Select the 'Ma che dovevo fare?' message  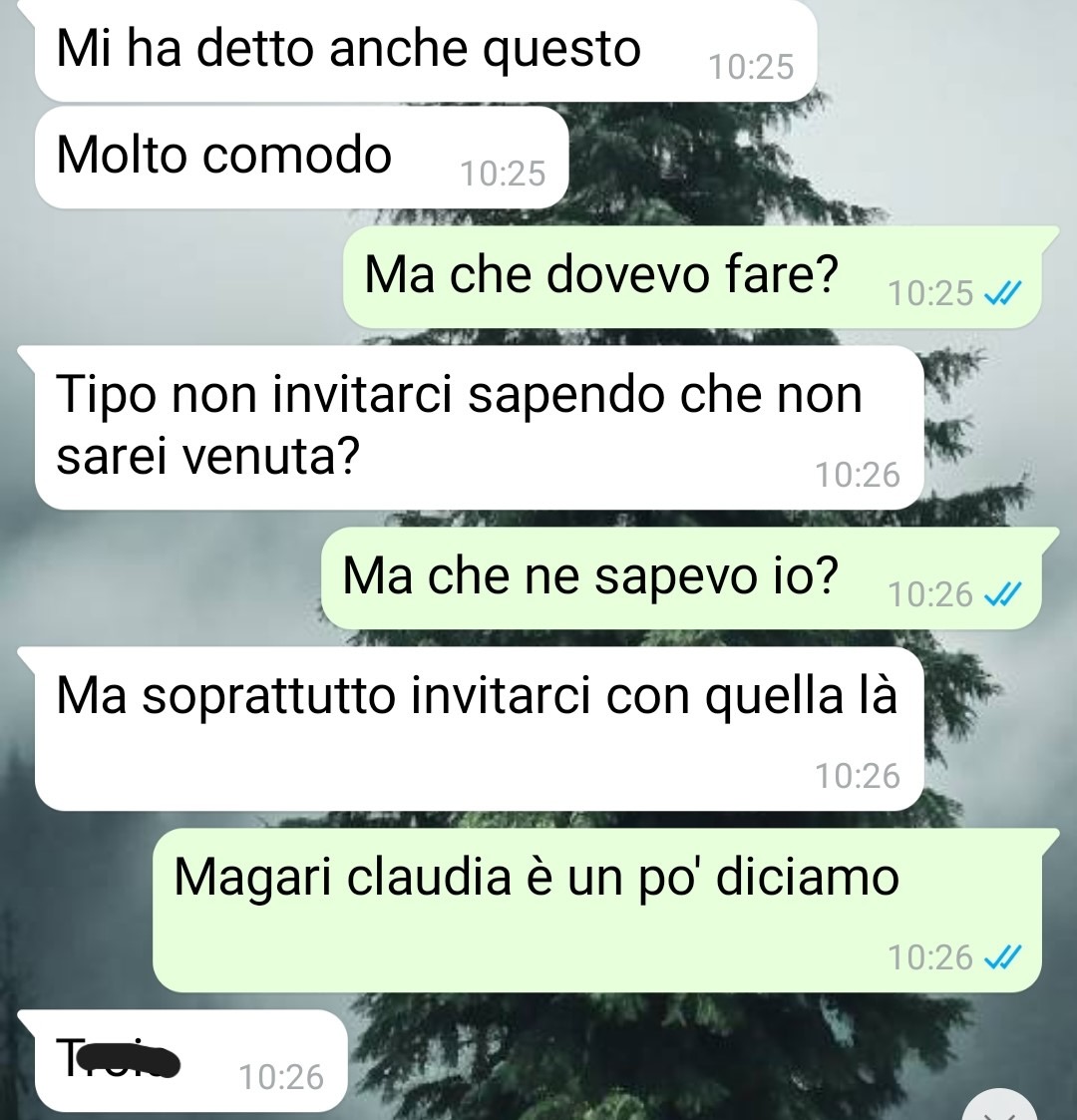point(692,277)
